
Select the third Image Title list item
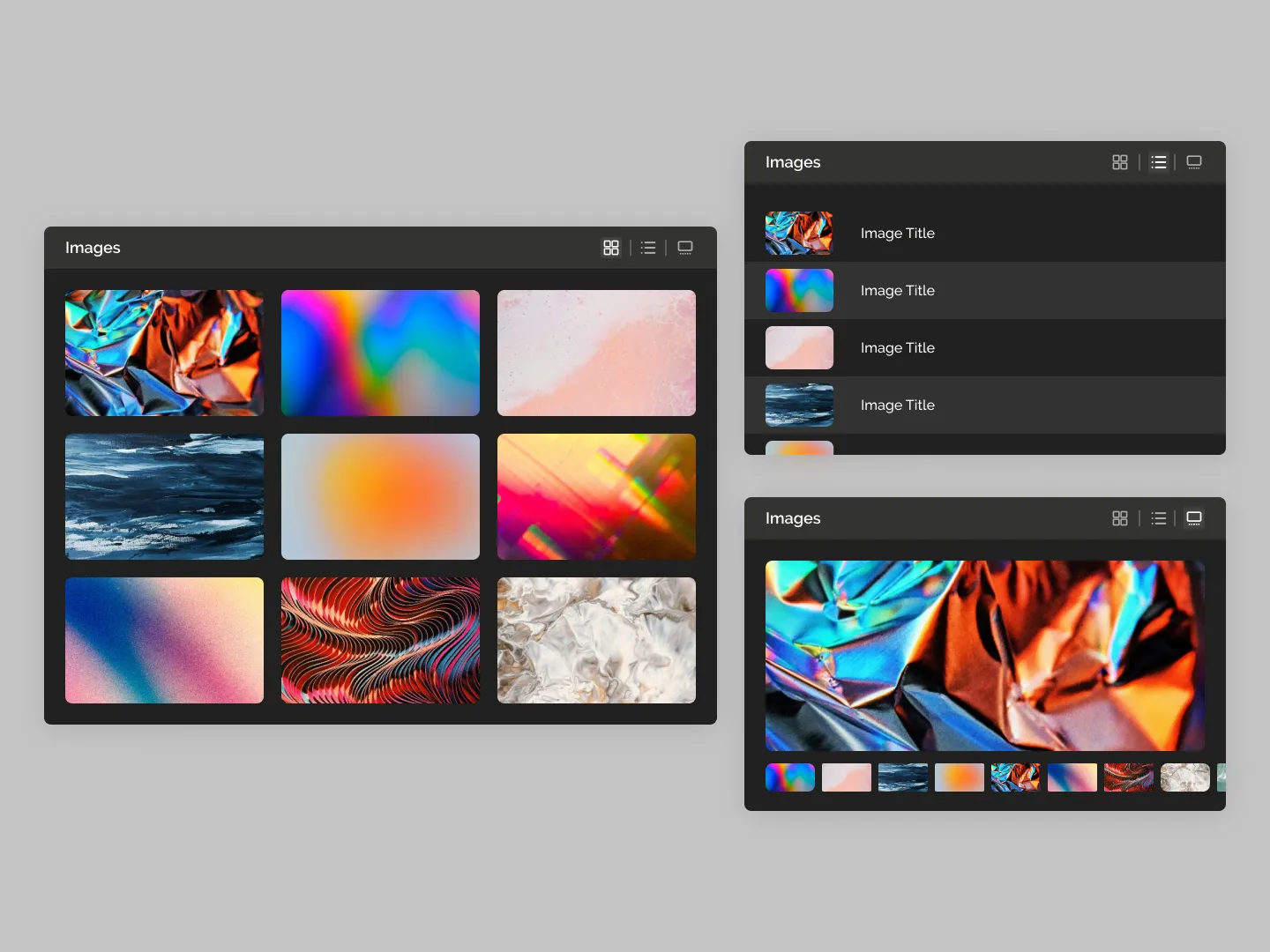(x=985, y=347)
